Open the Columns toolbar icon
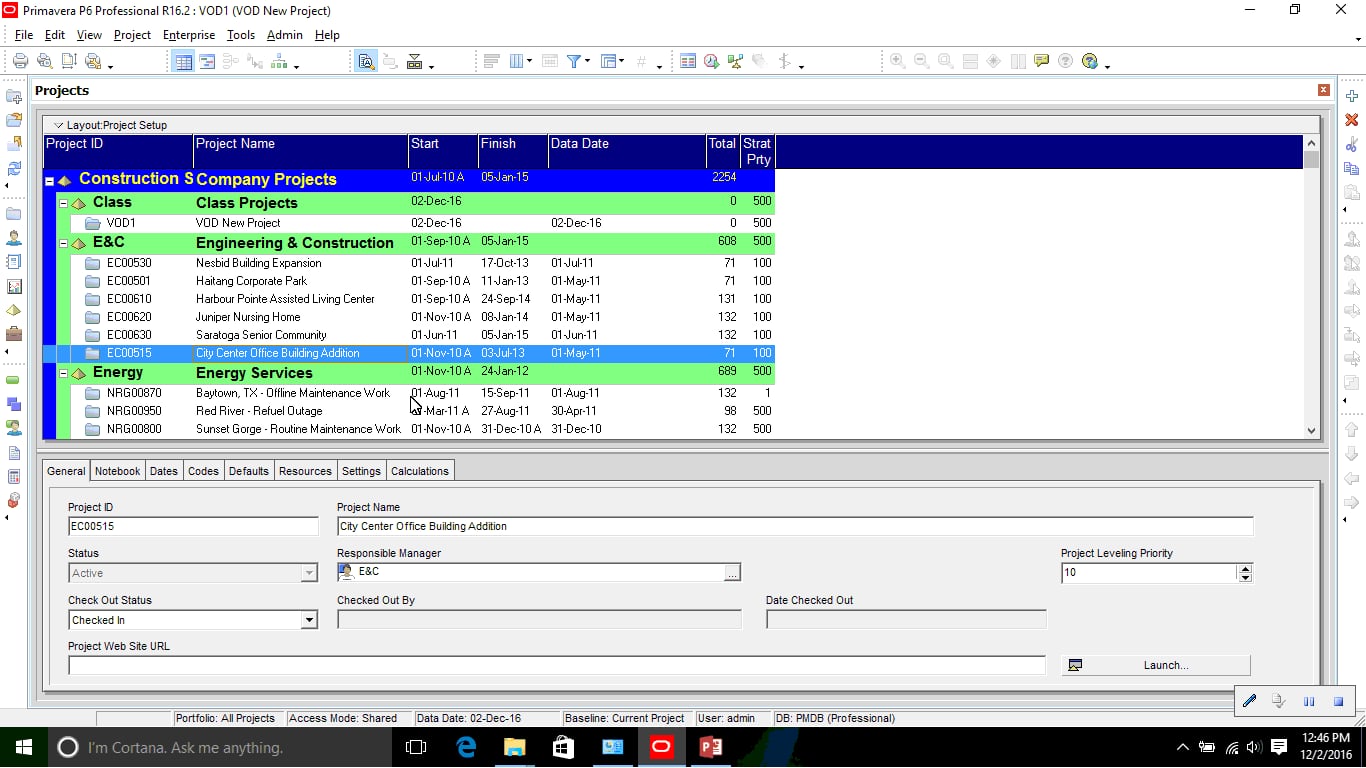This screenshot has width=1366, height=768. (516, 61)
